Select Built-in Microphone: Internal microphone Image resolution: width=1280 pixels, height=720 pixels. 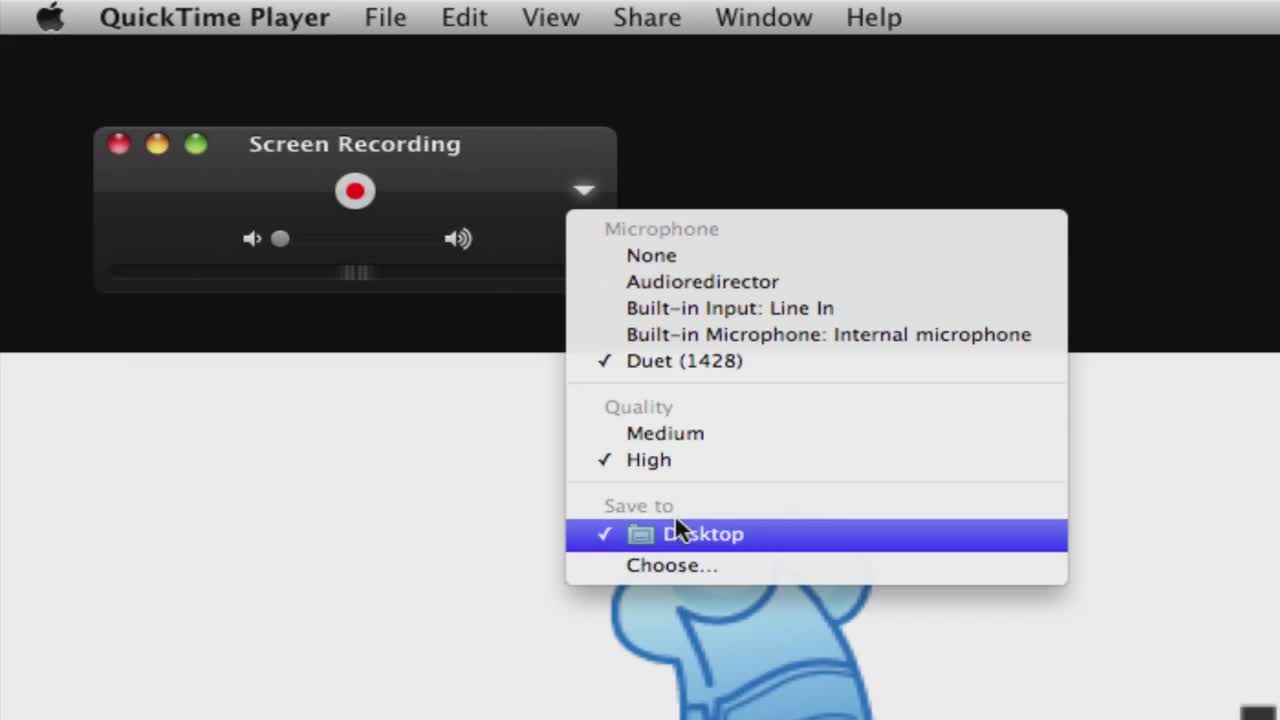click(x=816, y=334)
